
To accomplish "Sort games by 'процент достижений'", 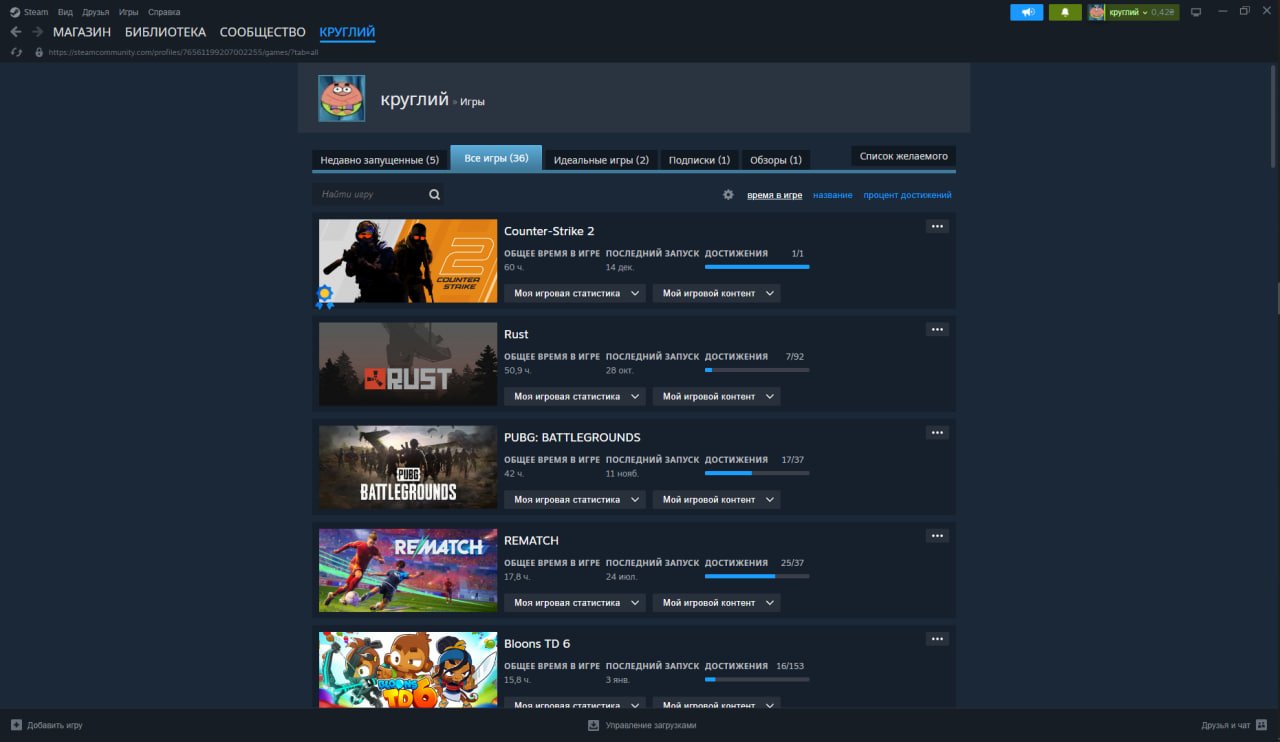I will coord(907,195).
